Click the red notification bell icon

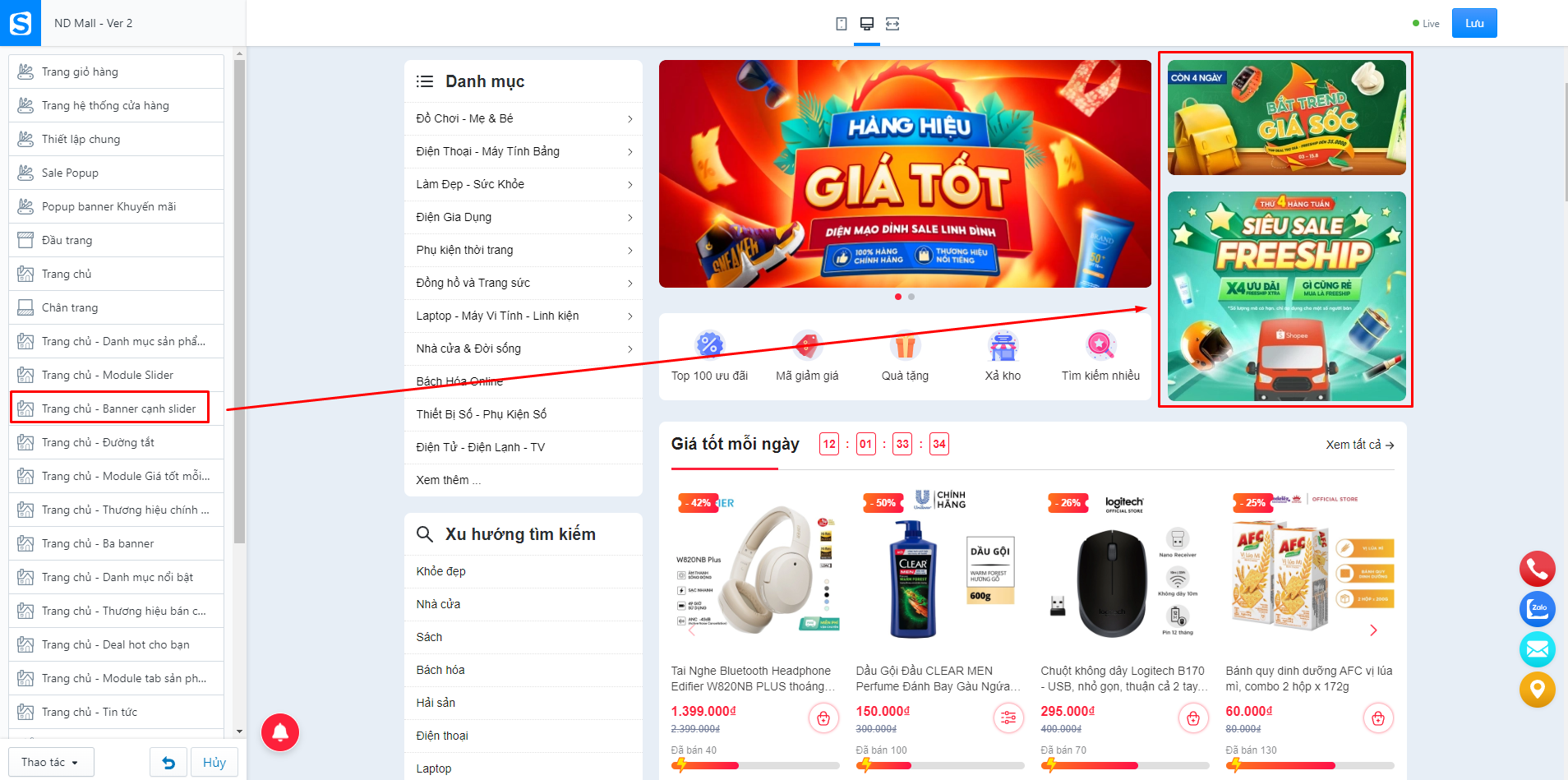280,732
